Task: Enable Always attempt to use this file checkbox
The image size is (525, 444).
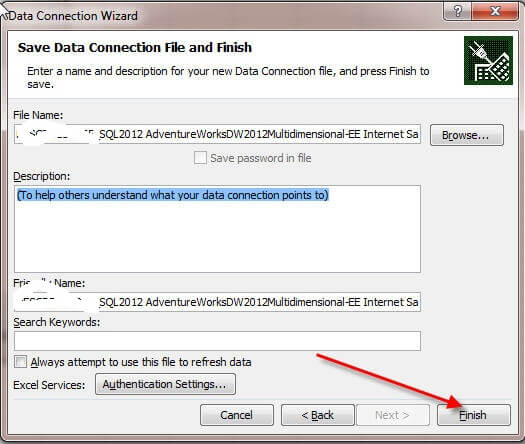Action: point(20,362)
